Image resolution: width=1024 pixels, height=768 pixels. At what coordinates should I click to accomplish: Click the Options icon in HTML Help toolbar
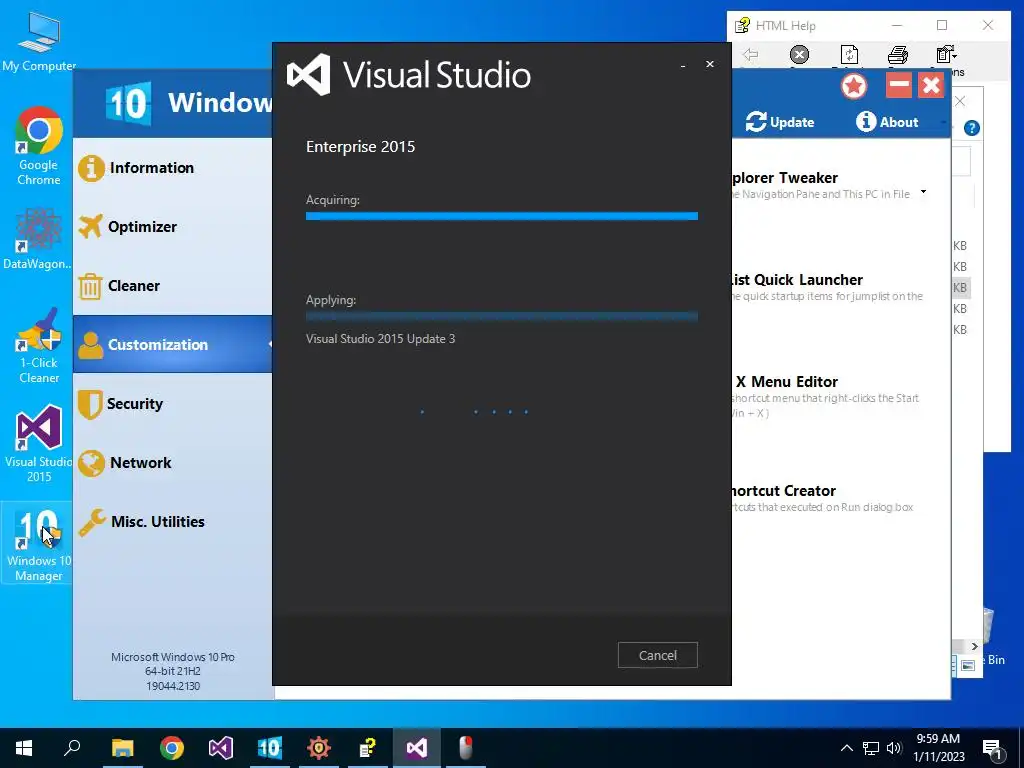click(946, 55)
